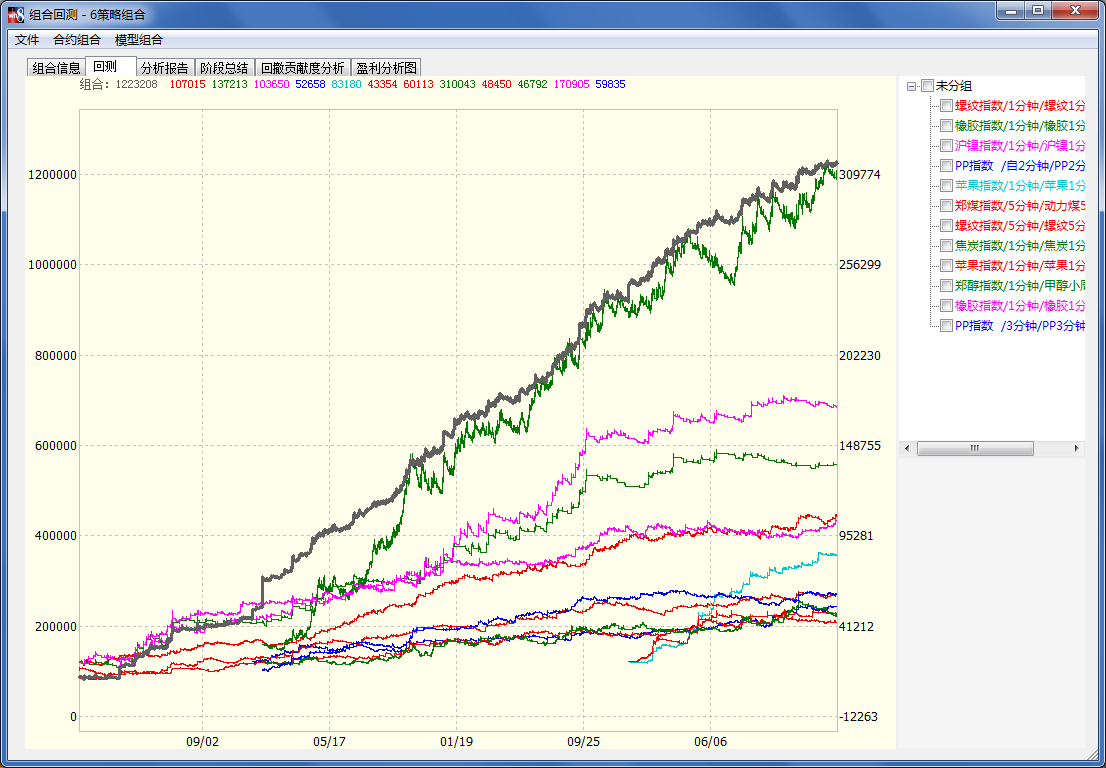Screen dimensions: 1106x768
Task: Enable the green 橡胶指数/1分钟 checkbox
Action: [947, 126]
